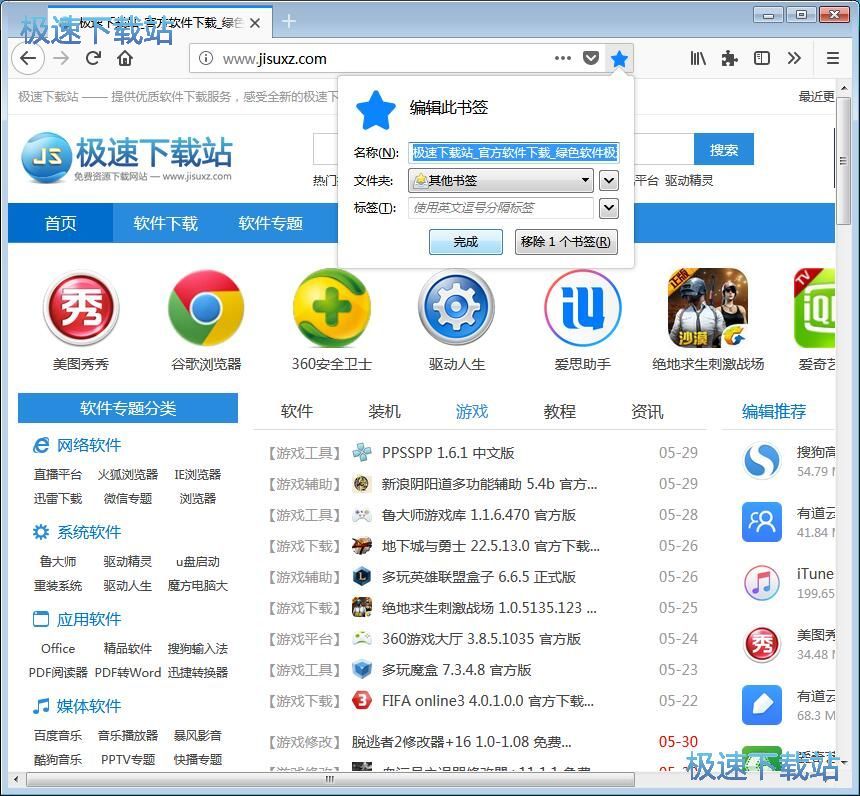This screenshot has height=796, width=860.
Task: Go to the browser home page icon
Action: pyautogui.click(x=125, y=59)
